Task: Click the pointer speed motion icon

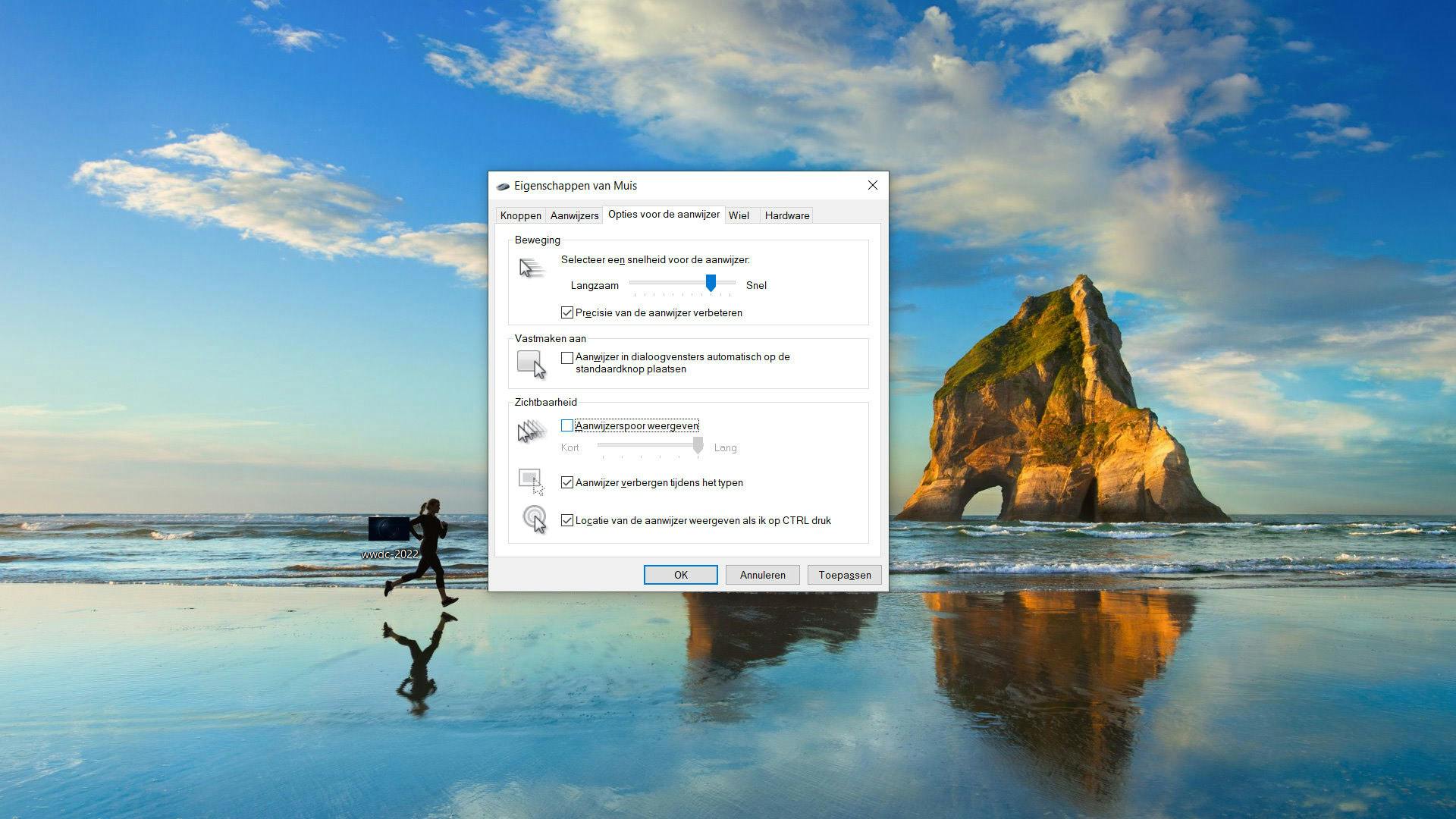Action: click(x=531, y=268)
